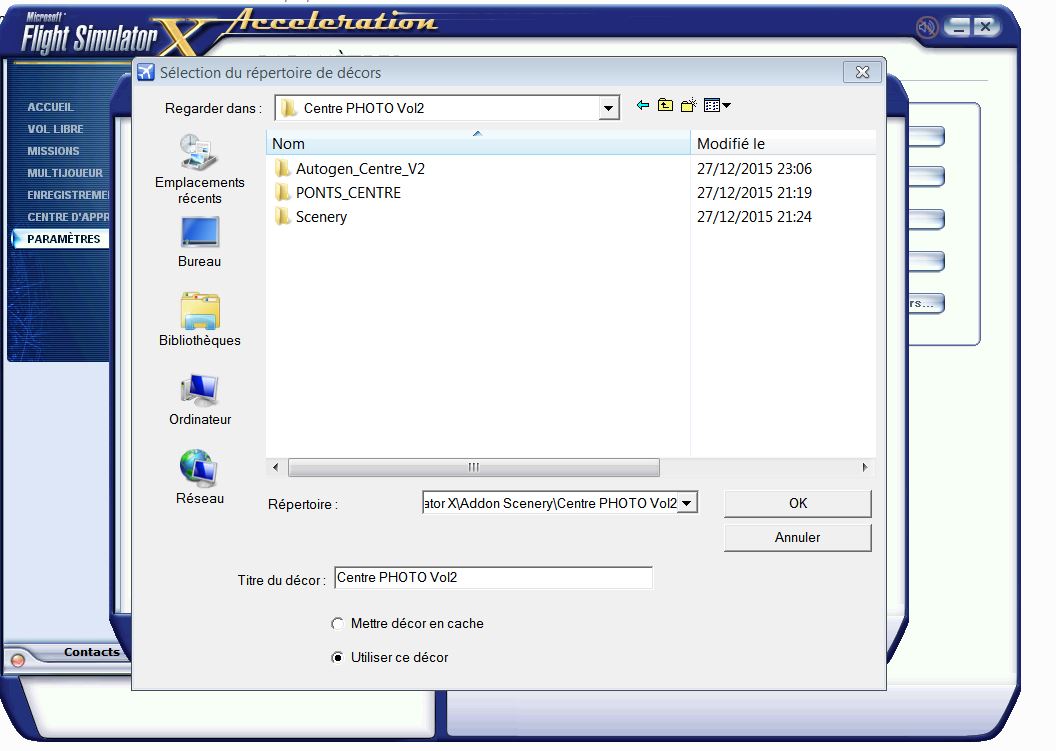Sort files by Modifié le column
Viewport: 1056px width, 751px height.
[783, 143]
